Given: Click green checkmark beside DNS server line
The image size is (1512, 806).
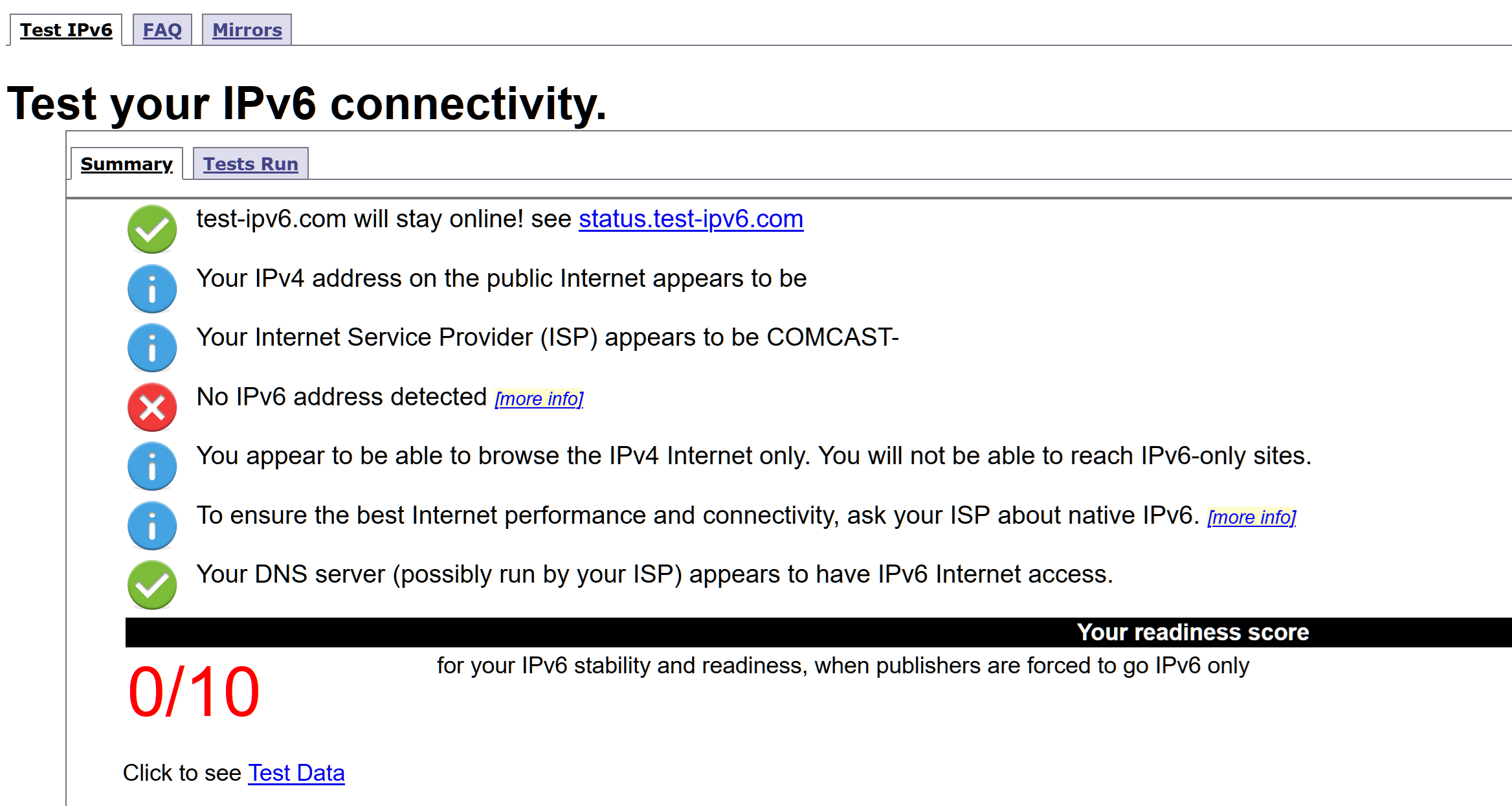Looking at the screenshot, I should [152, 585].
